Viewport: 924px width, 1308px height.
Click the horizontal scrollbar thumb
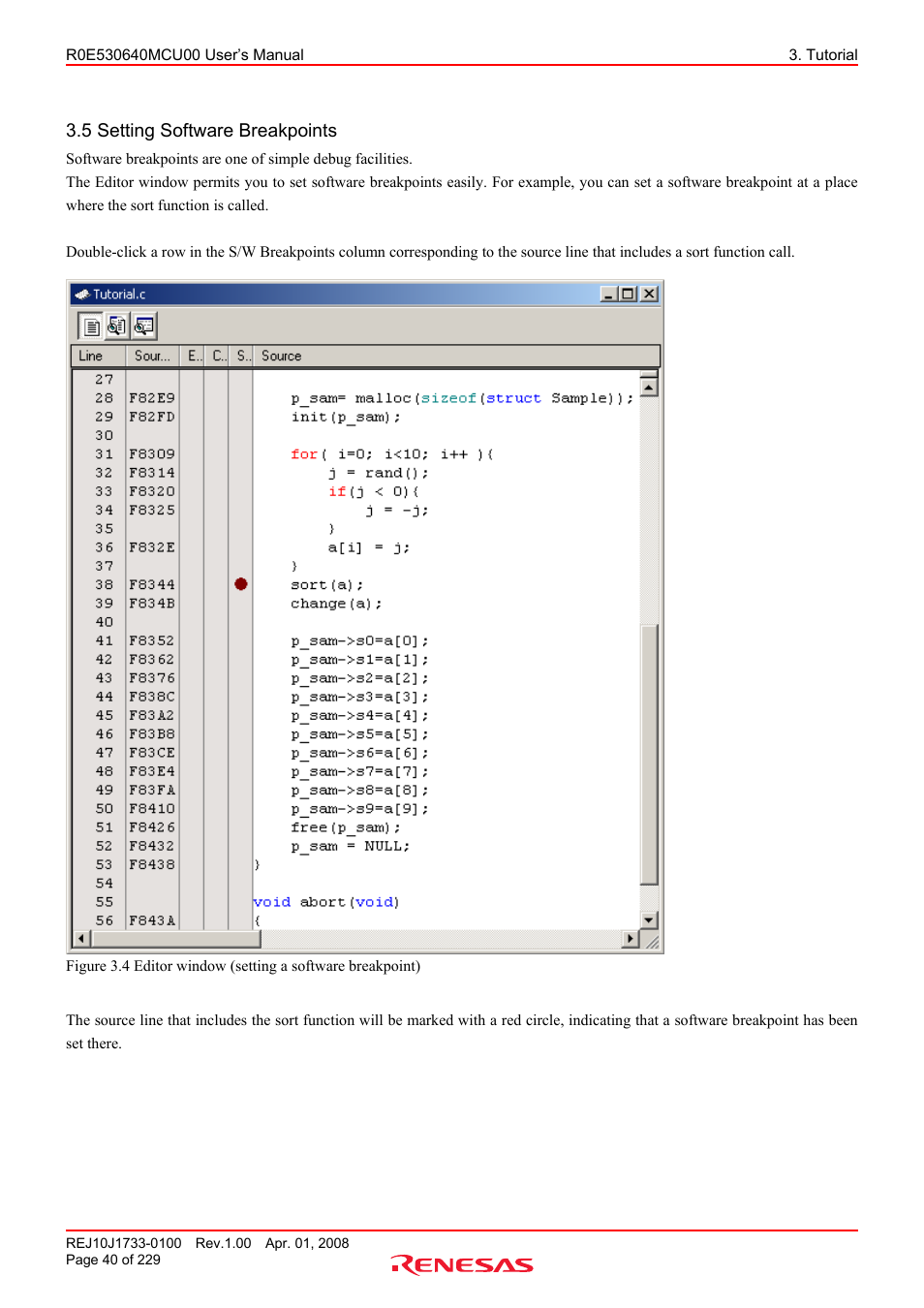click(175, 939)
